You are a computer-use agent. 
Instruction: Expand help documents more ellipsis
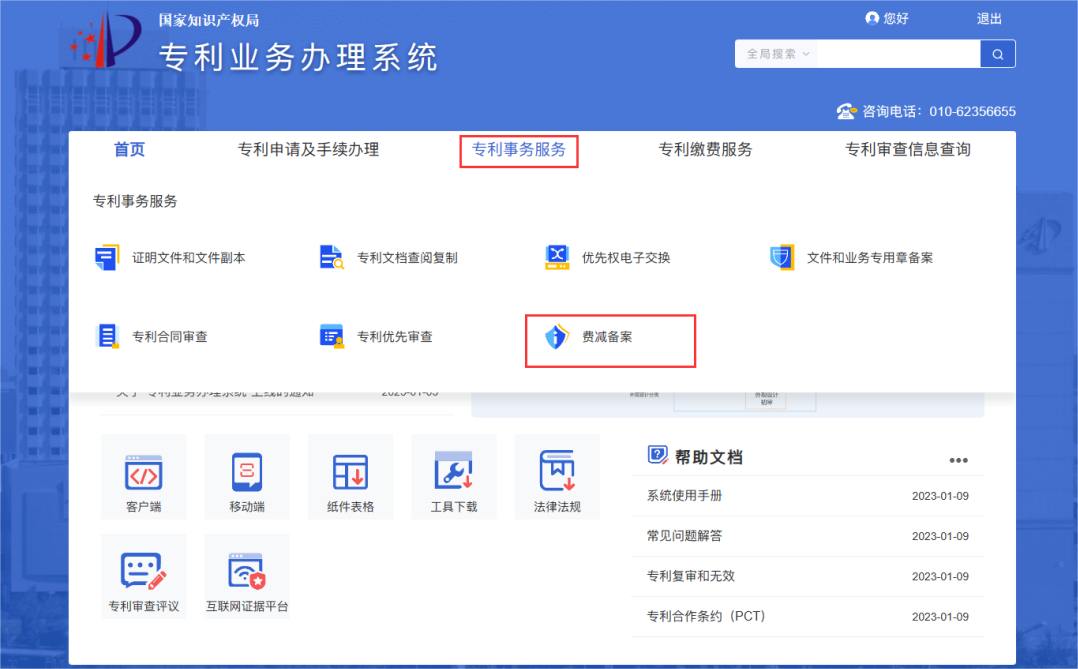[958, 460]
